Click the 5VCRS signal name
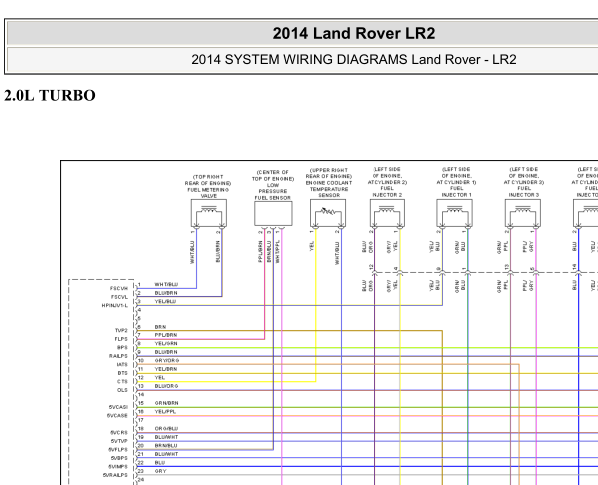Screen dimensions: 598x485 click(119, 433)
